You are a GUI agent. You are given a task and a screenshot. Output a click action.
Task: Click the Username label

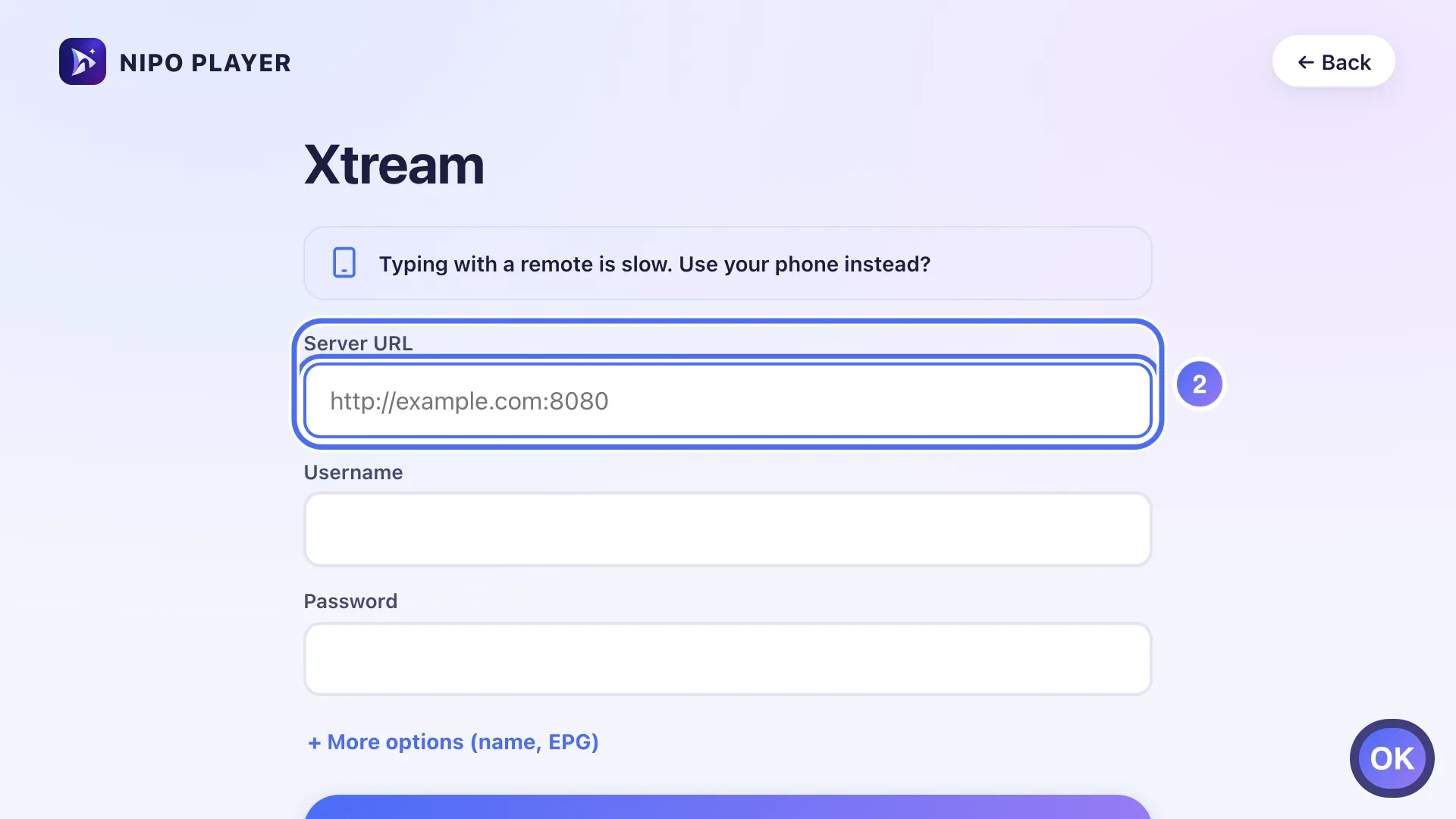(353, 472)
